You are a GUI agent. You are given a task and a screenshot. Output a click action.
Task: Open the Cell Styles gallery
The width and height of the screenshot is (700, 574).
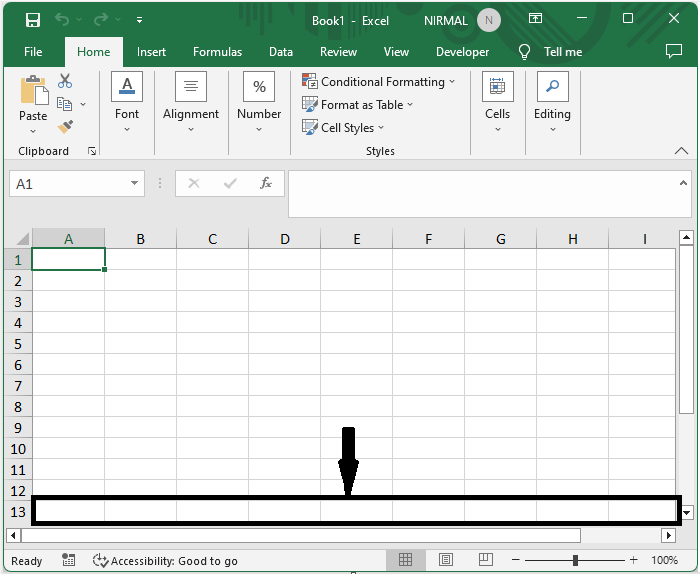click(343, 128)
